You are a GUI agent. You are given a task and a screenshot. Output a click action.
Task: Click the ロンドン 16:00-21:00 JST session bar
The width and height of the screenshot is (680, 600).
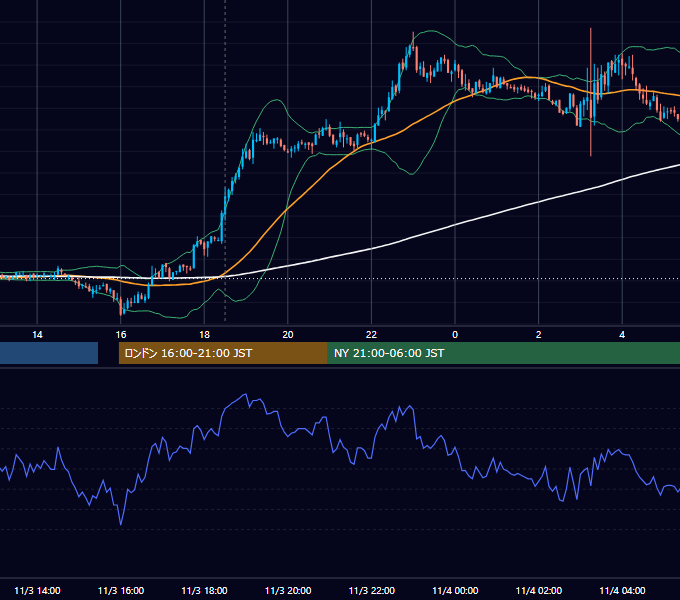223,353
